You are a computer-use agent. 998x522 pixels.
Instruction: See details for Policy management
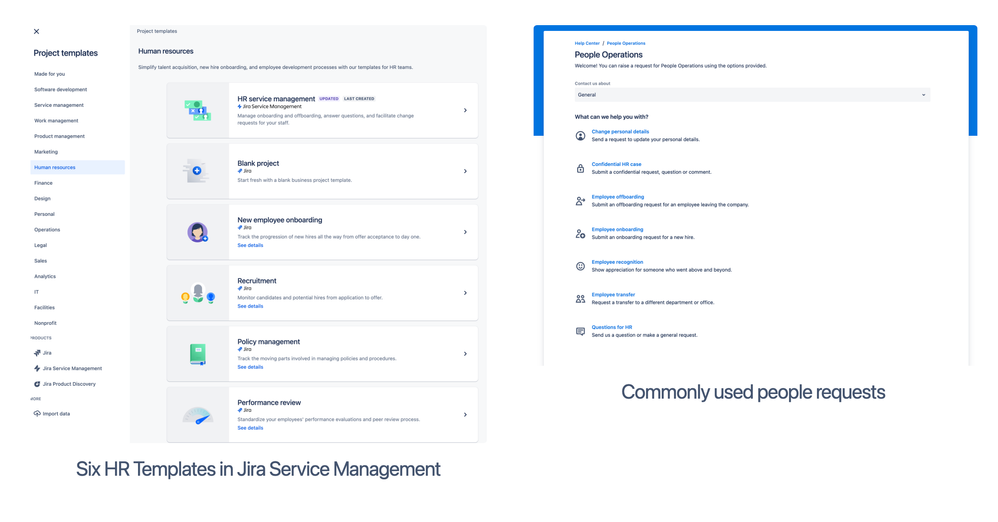[x=250, y=367]
